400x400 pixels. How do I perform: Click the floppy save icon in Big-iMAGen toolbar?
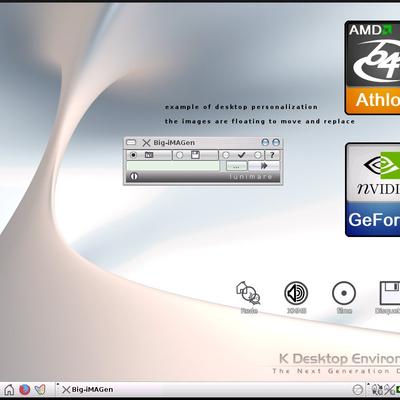click(x=195, y=155)
